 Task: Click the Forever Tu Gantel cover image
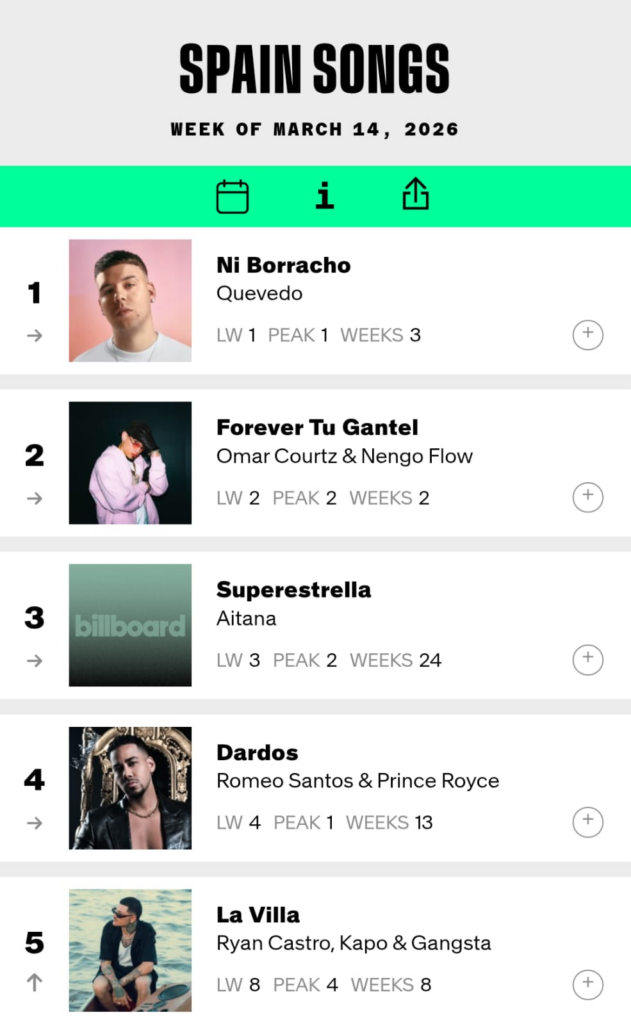130,463
